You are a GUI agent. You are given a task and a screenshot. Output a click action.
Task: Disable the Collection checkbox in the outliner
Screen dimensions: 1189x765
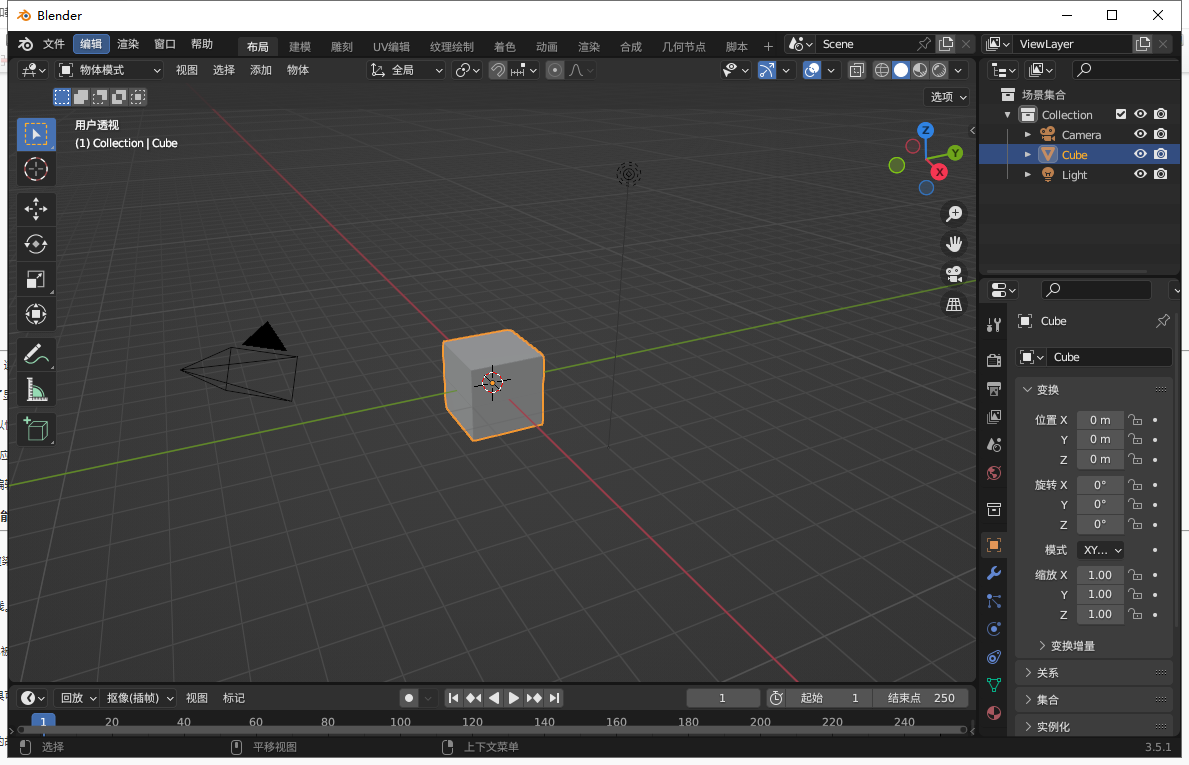pos(1121,114)
